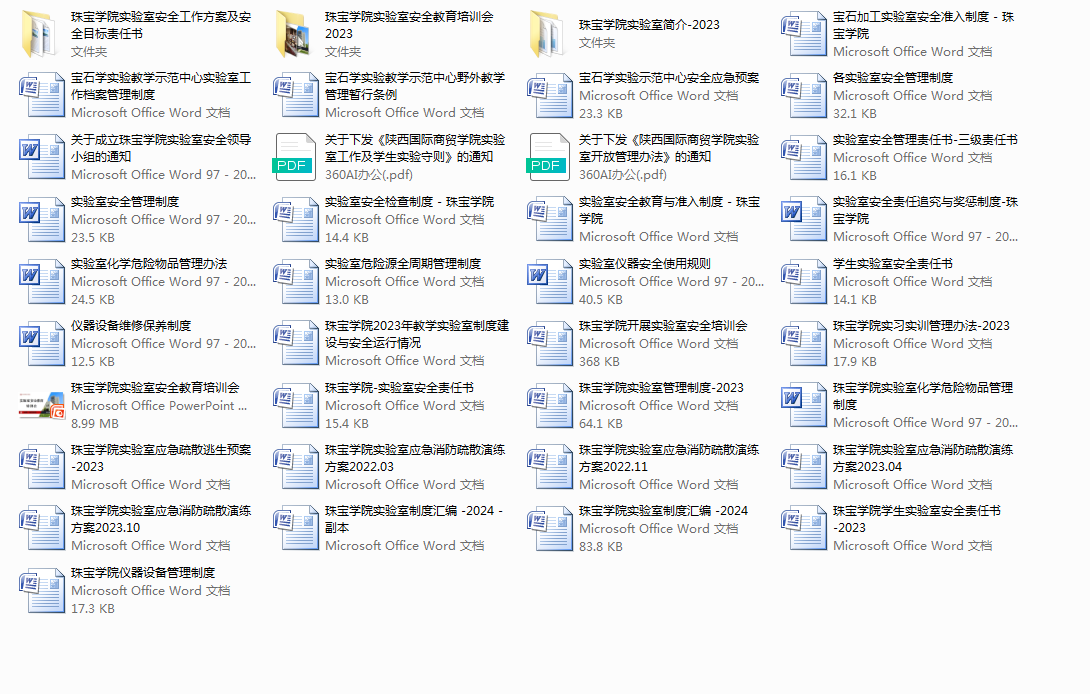Click the Word icon for 实验室化学危险物品管理办法
Viewport: 1090px width, 694px height.
(x=42, y=281)
